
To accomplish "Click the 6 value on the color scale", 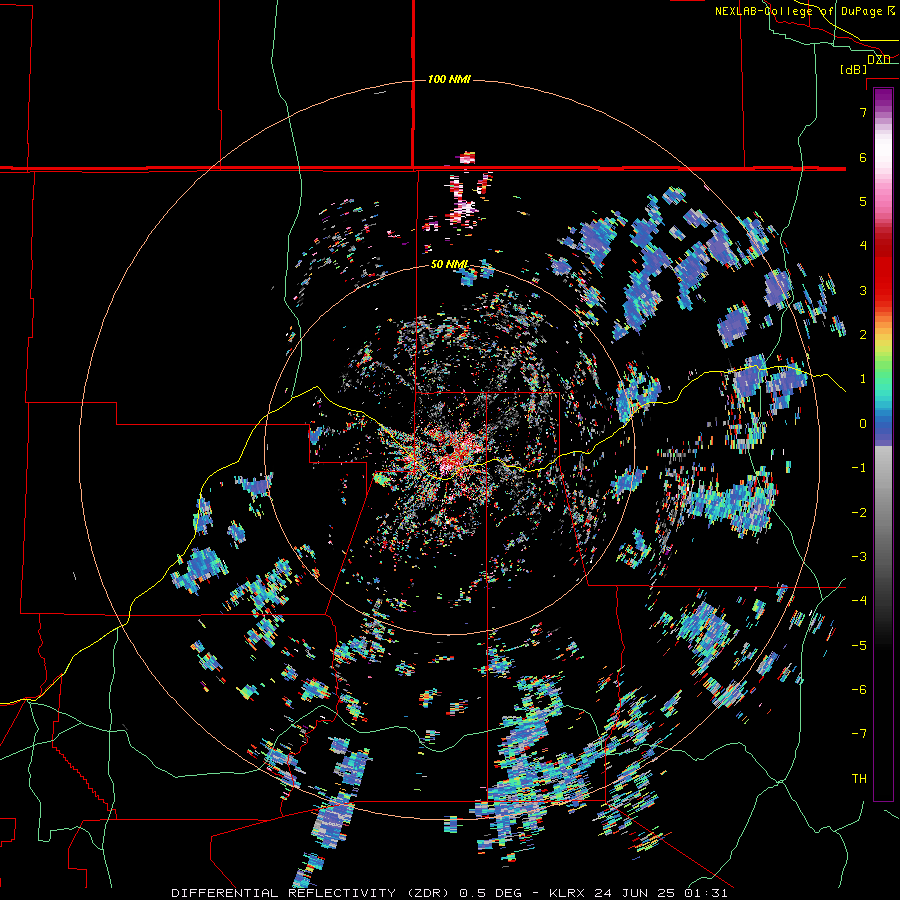I will pyautogui.click(x=863, y=157).
